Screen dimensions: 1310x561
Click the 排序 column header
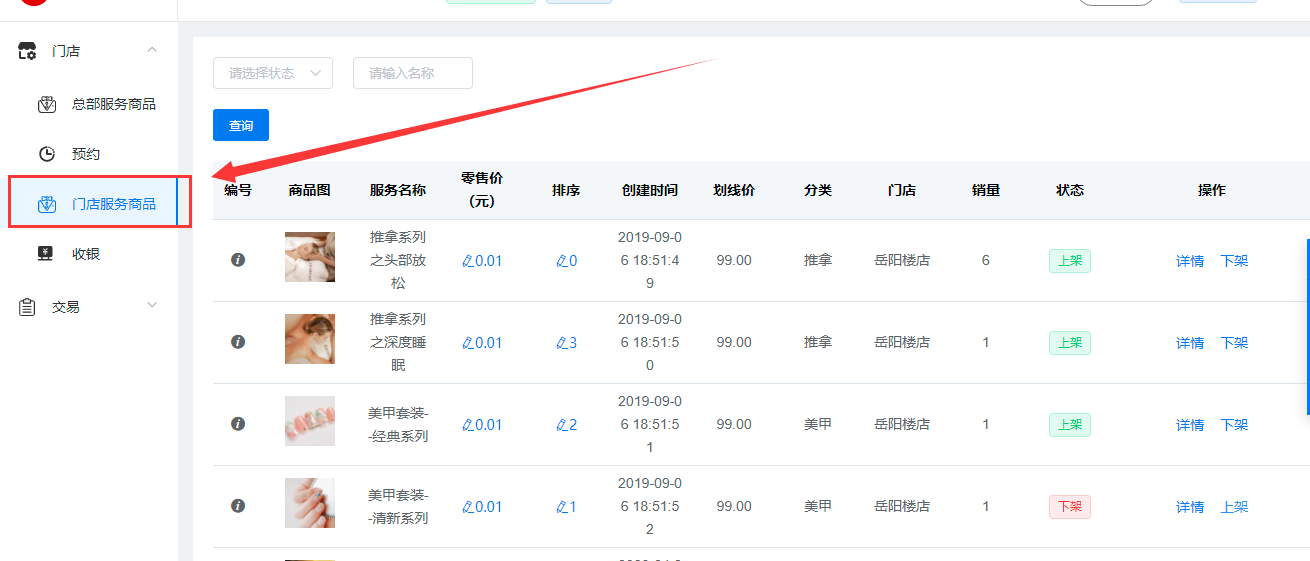click(x=566, y=190)
